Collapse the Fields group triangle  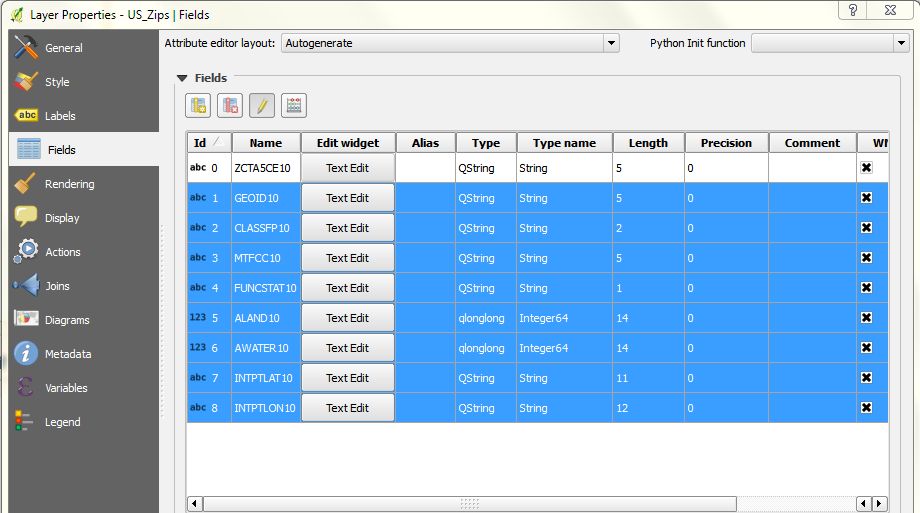(182, 78)
